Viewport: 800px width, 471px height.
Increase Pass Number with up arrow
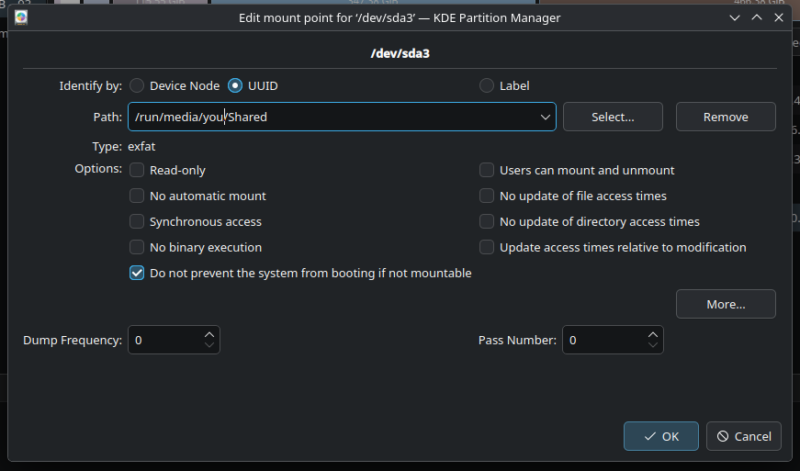(653, 335)
